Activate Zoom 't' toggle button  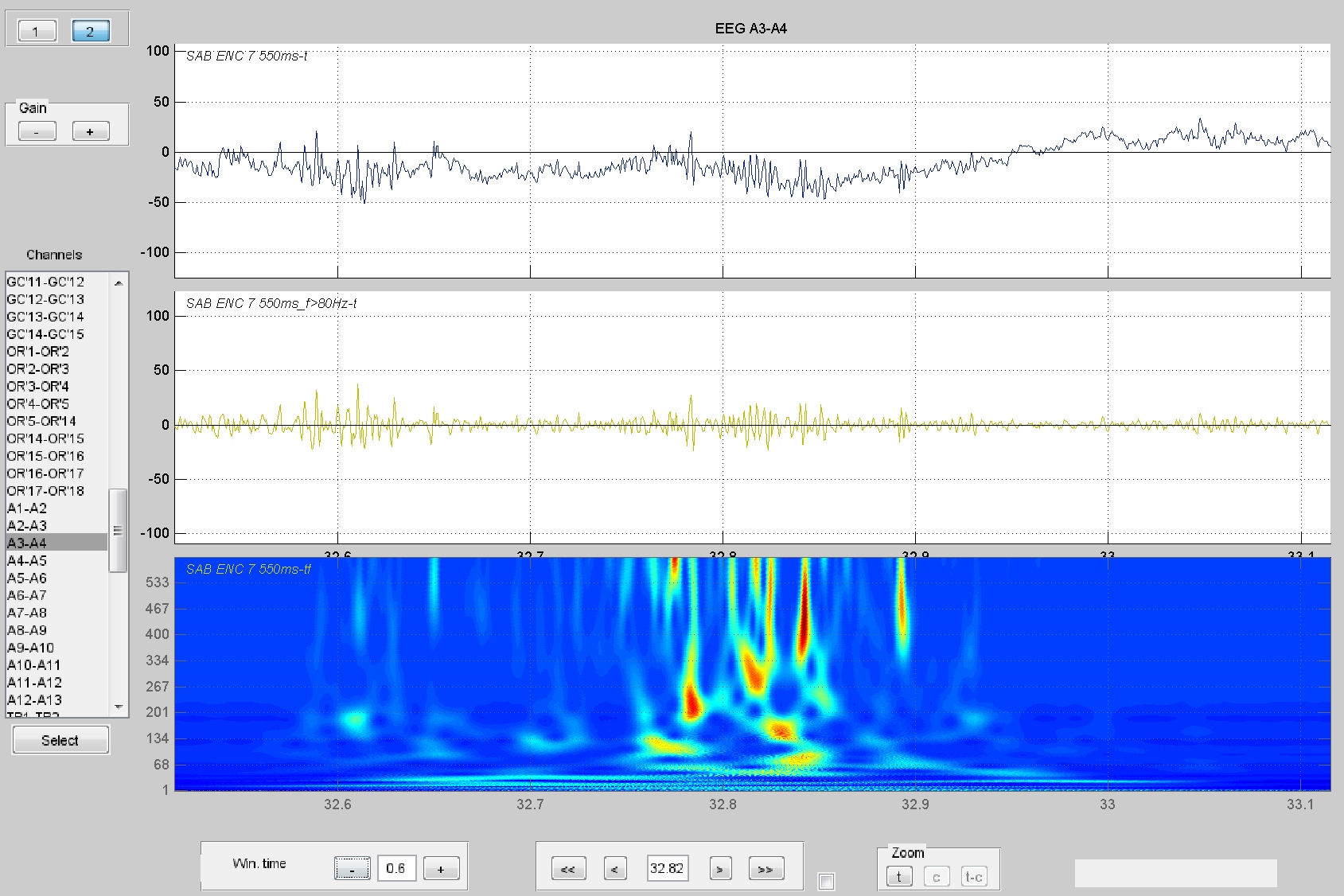(x=899, y=877)
